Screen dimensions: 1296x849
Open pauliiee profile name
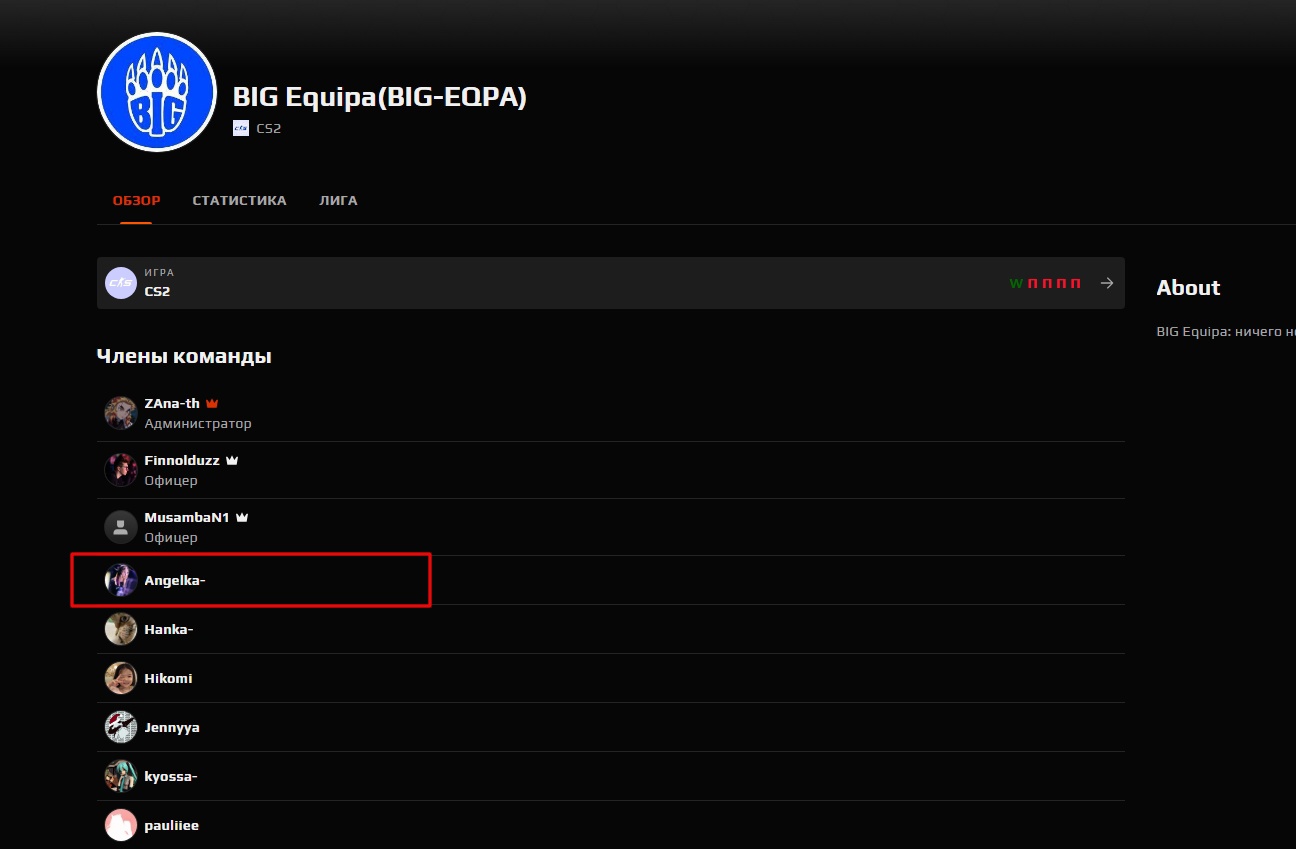(x=172, y=826)
